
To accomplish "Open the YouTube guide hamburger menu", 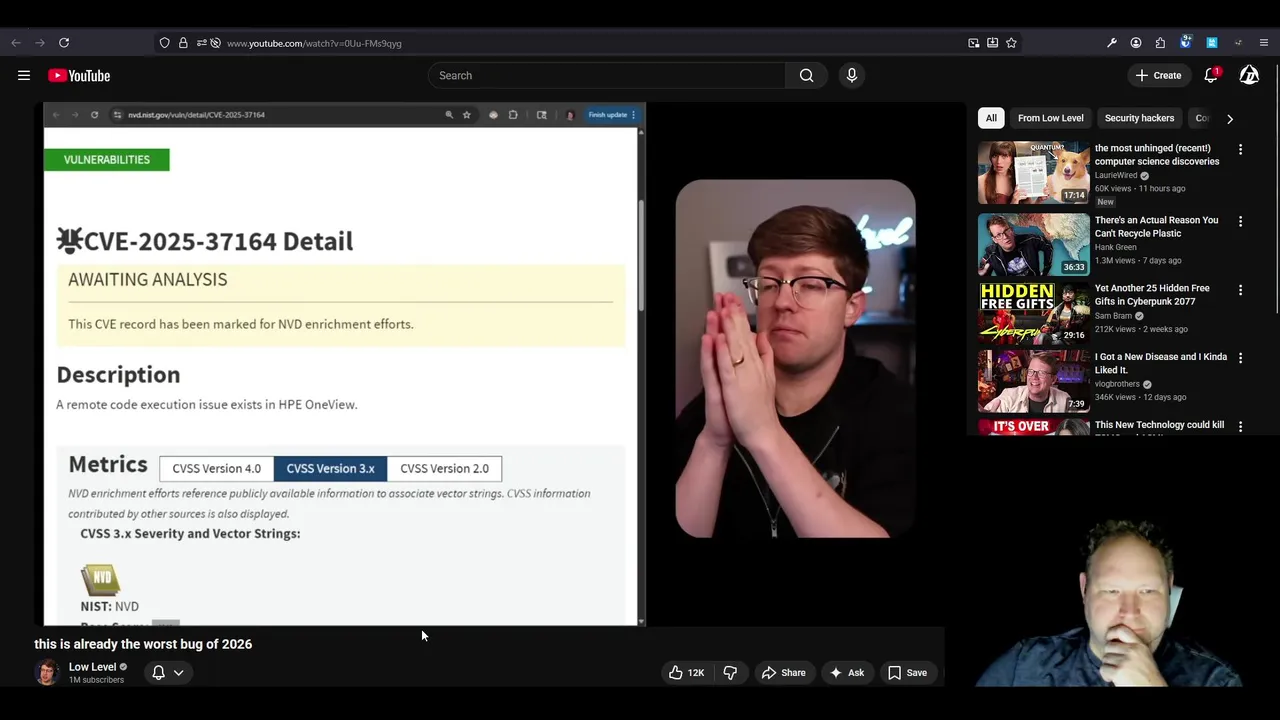I will tap(24, 75).
